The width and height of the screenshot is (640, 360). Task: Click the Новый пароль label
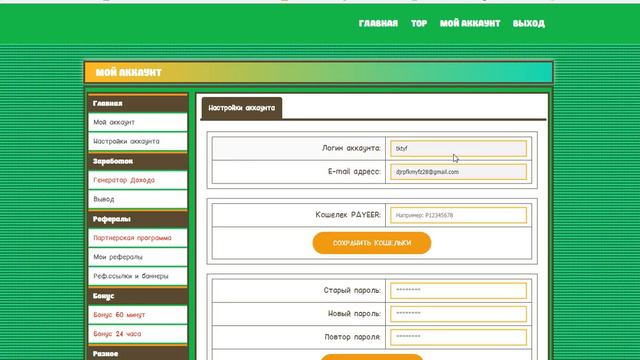click(x=354, y=314)
